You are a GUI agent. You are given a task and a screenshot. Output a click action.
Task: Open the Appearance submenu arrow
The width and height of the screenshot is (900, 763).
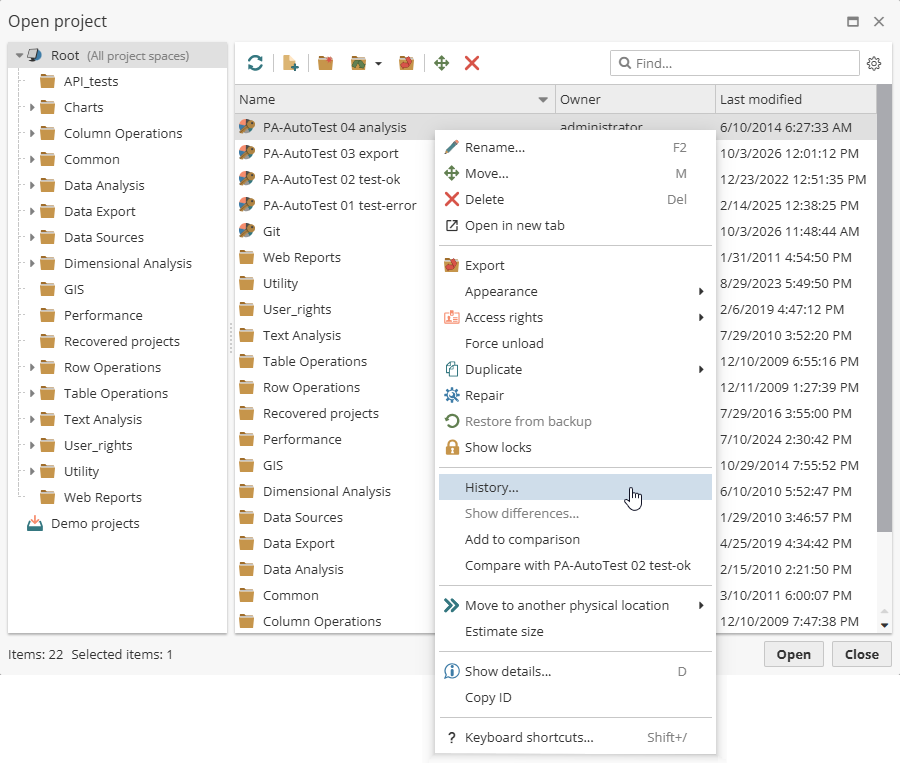(x=701, y=291)
